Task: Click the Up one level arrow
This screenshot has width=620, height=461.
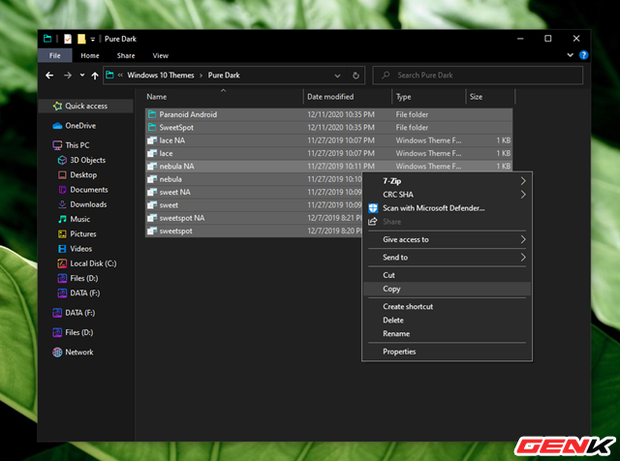Action: (x=95, y=75)
